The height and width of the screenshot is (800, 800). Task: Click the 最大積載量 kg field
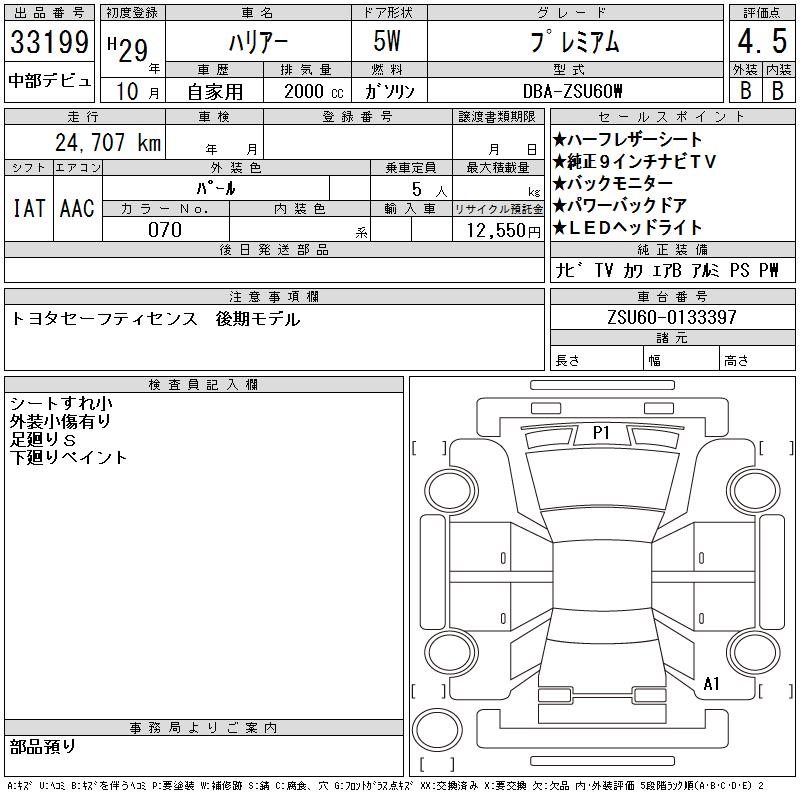498,188
